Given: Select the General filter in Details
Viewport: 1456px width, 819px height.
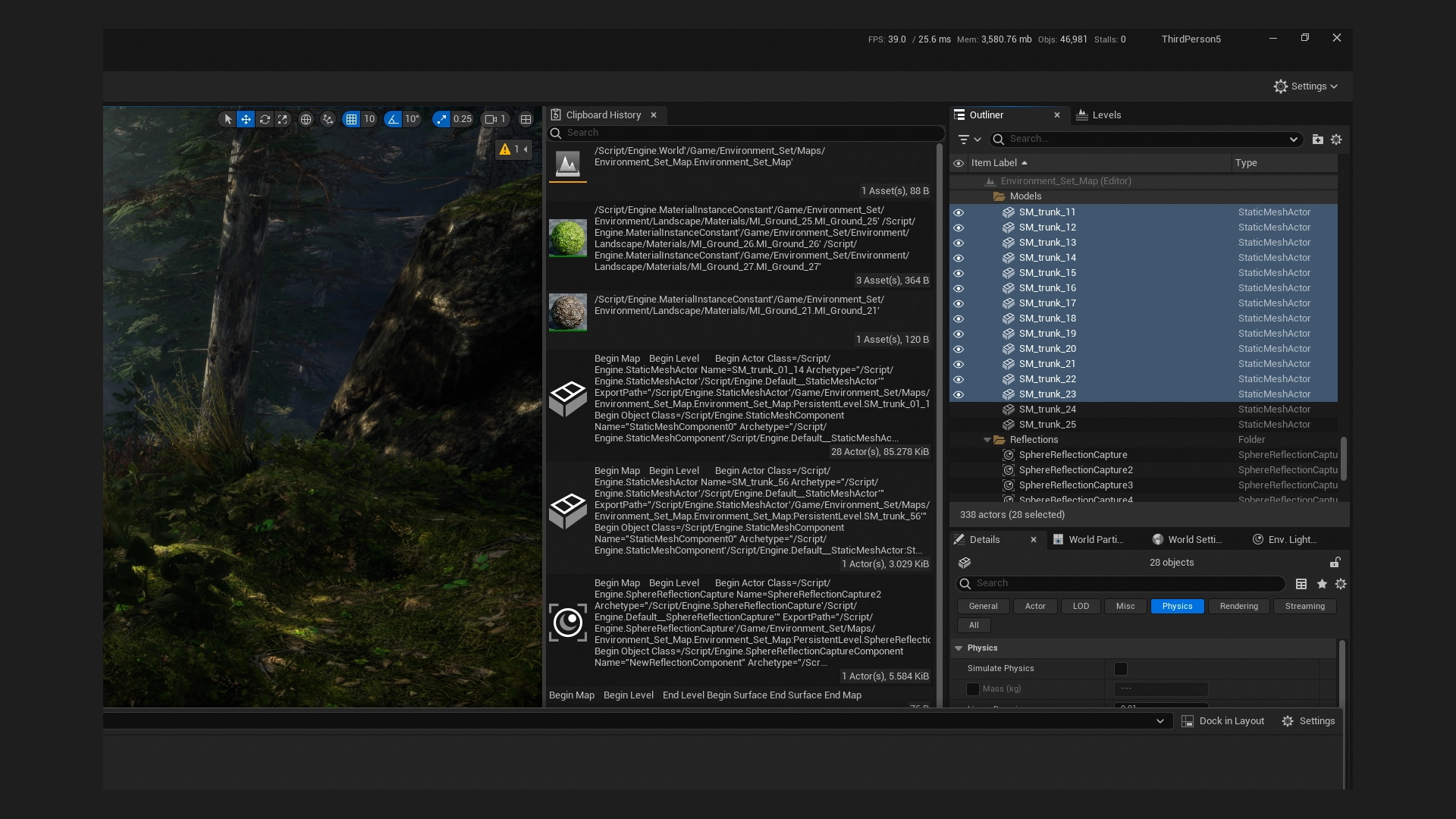Looking at the screenshot, I should pos(983,607).
